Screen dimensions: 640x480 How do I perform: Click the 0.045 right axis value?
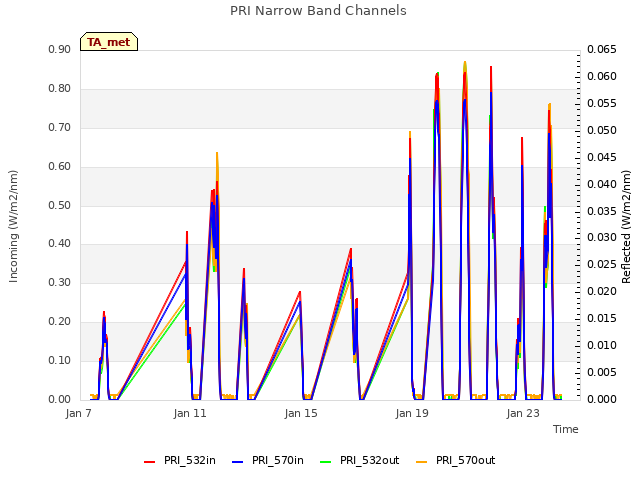tap(602, 157)
